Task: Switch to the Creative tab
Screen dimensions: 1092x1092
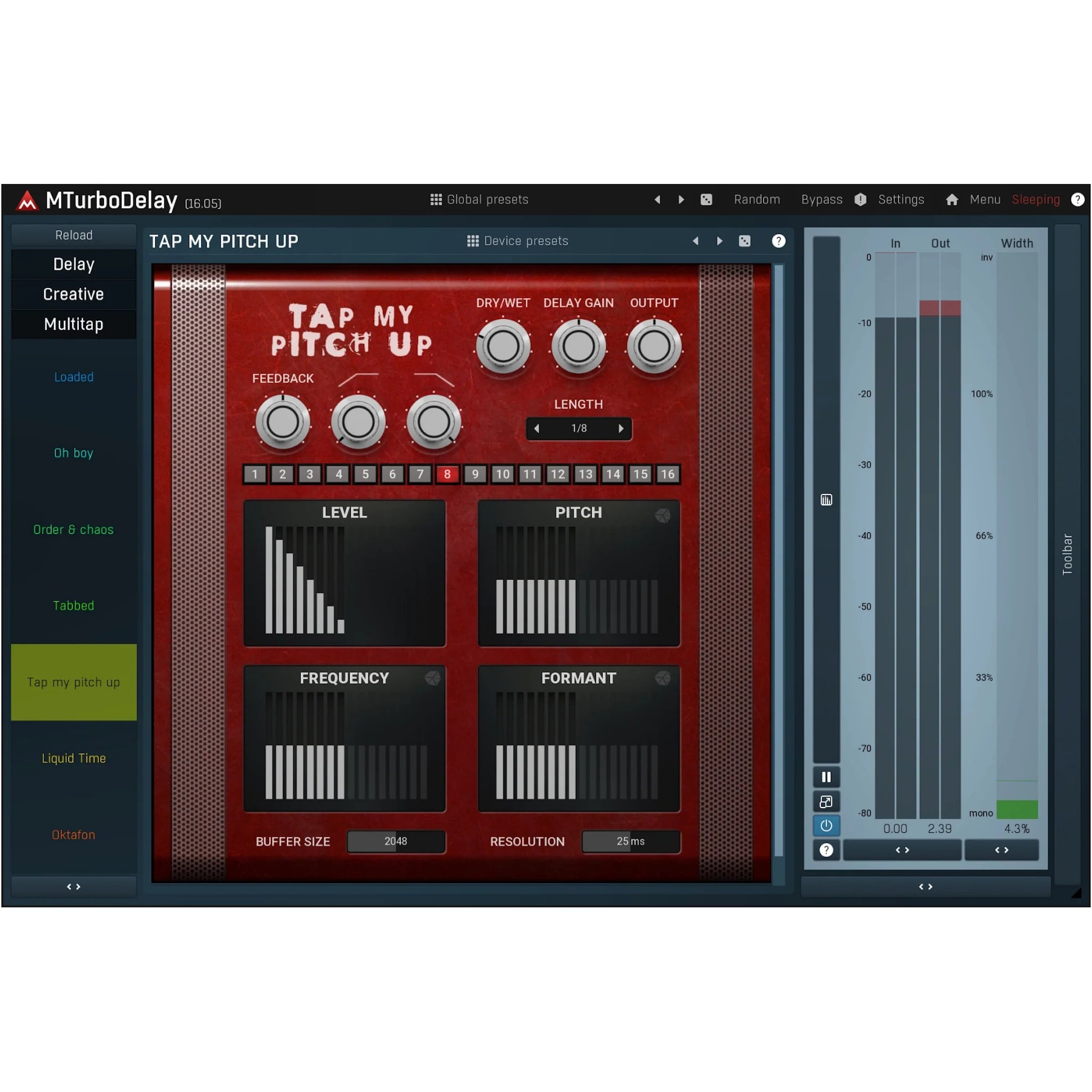Action: pyautogui.click(x=74, y=294)
